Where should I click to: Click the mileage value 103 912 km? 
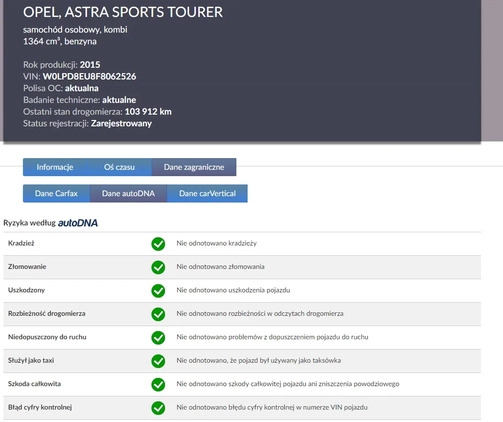coord(148,112)
